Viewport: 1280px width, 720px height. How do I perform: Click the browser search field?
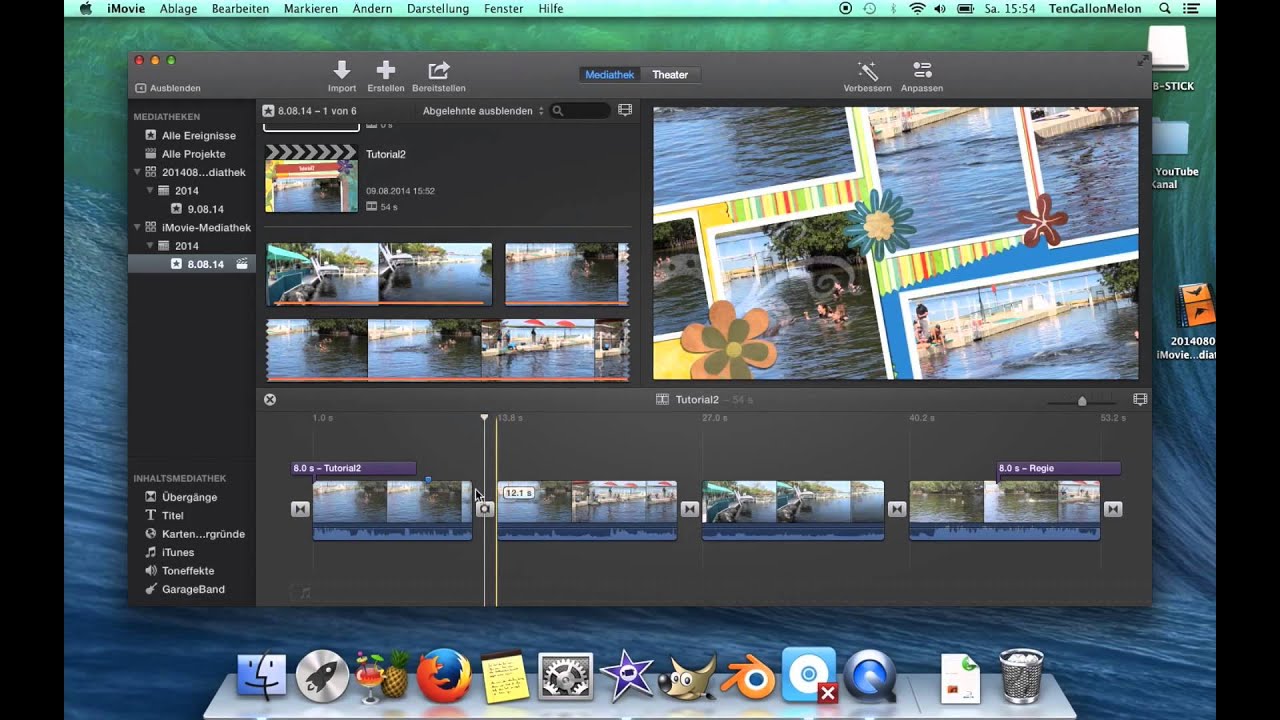point(580,111)
